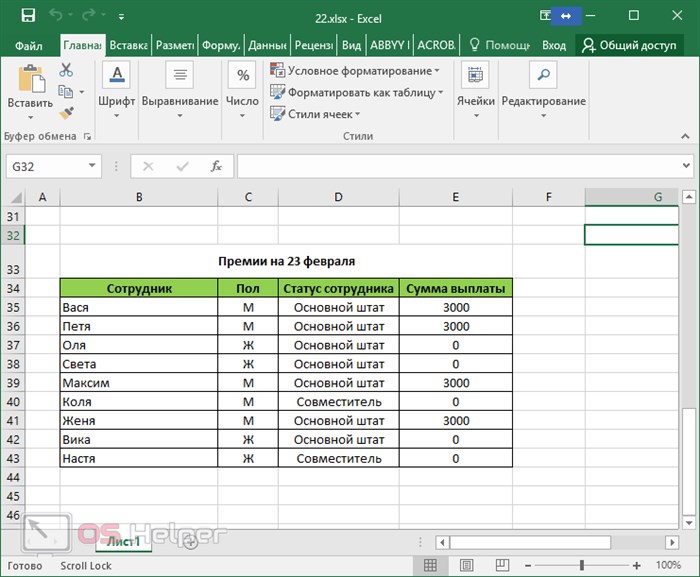
Task: Switch to Normal view icon
Action: pos(430,565)
